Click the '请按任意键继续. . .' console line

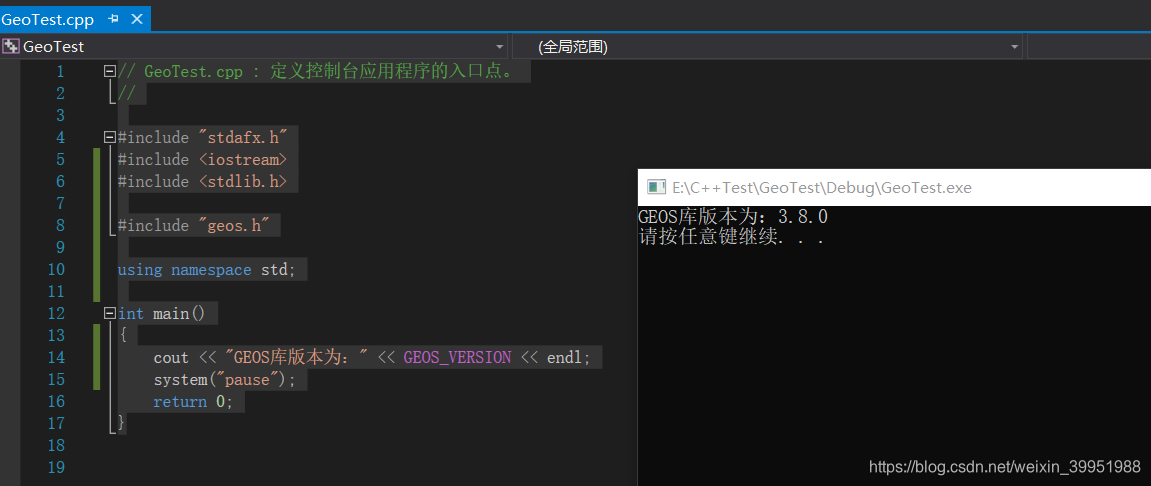coord(731,238)
